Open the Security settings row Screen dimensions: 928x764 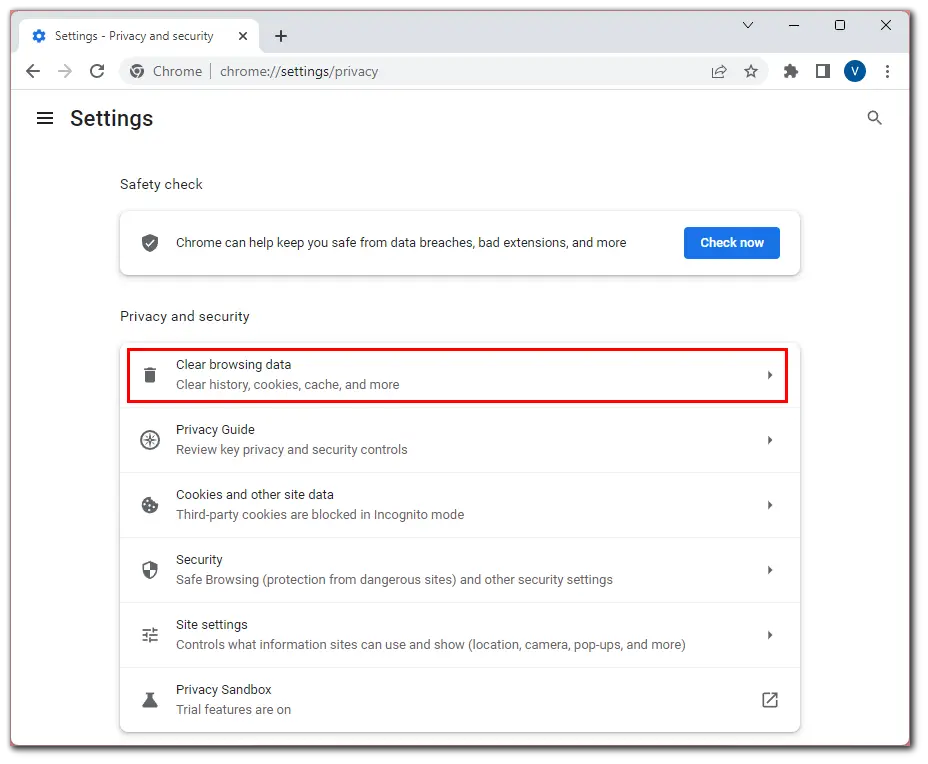[460, 570]
